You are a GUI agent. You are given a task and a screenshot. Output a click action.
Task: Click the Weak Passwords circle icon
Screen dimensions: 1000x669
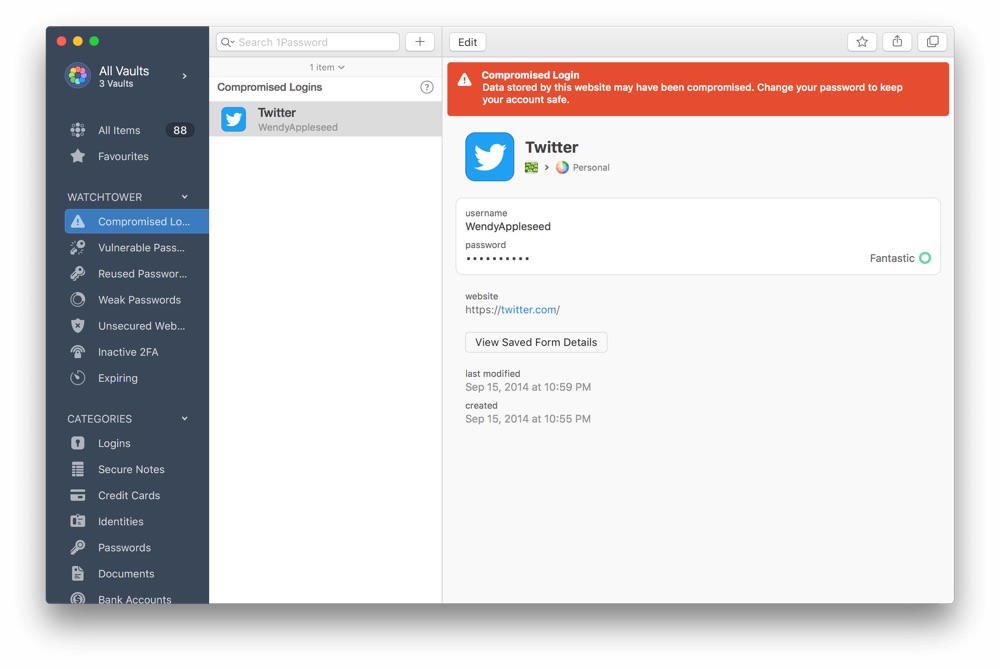tap(78, 300)
